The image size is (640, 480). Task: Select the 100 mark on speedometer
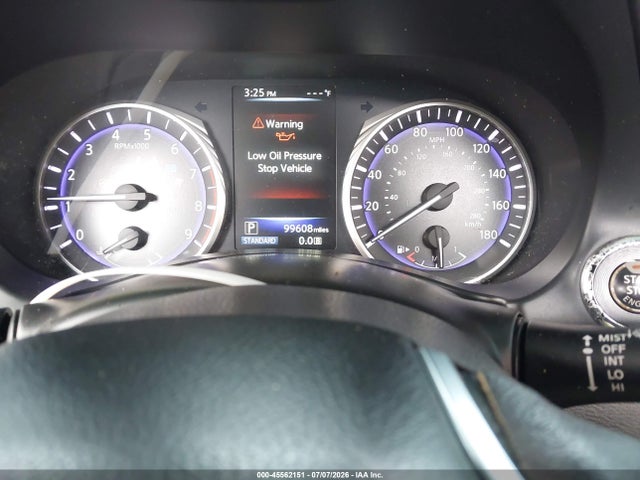(x=454, y=131)
